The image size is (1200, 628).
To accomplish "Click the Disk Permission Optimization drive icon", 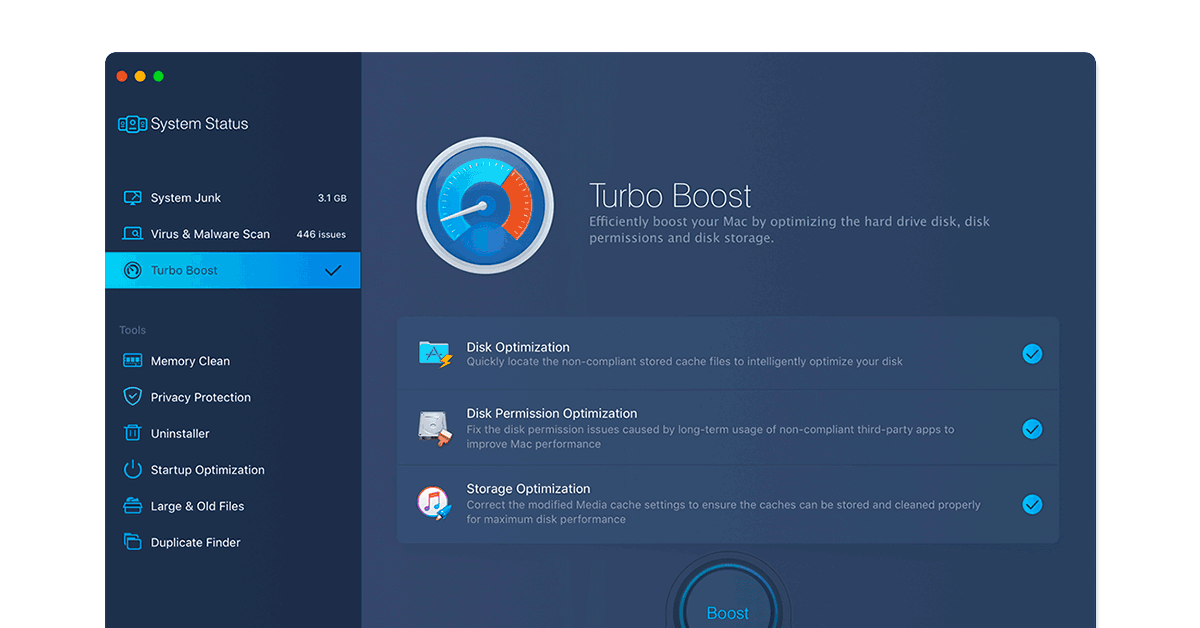I will [435, 428].
